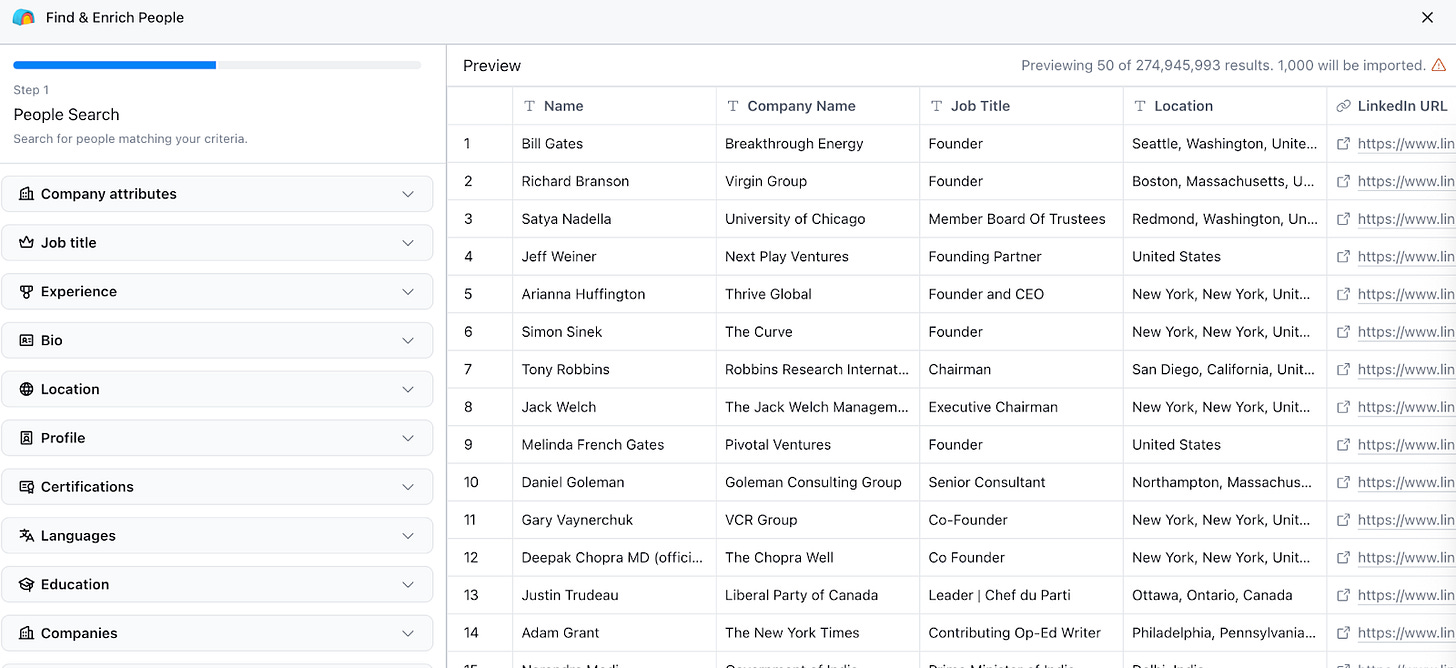The width and height of the screenshot is (1456, 668).
Task: Click the Bio card icon
Action: 26,340
